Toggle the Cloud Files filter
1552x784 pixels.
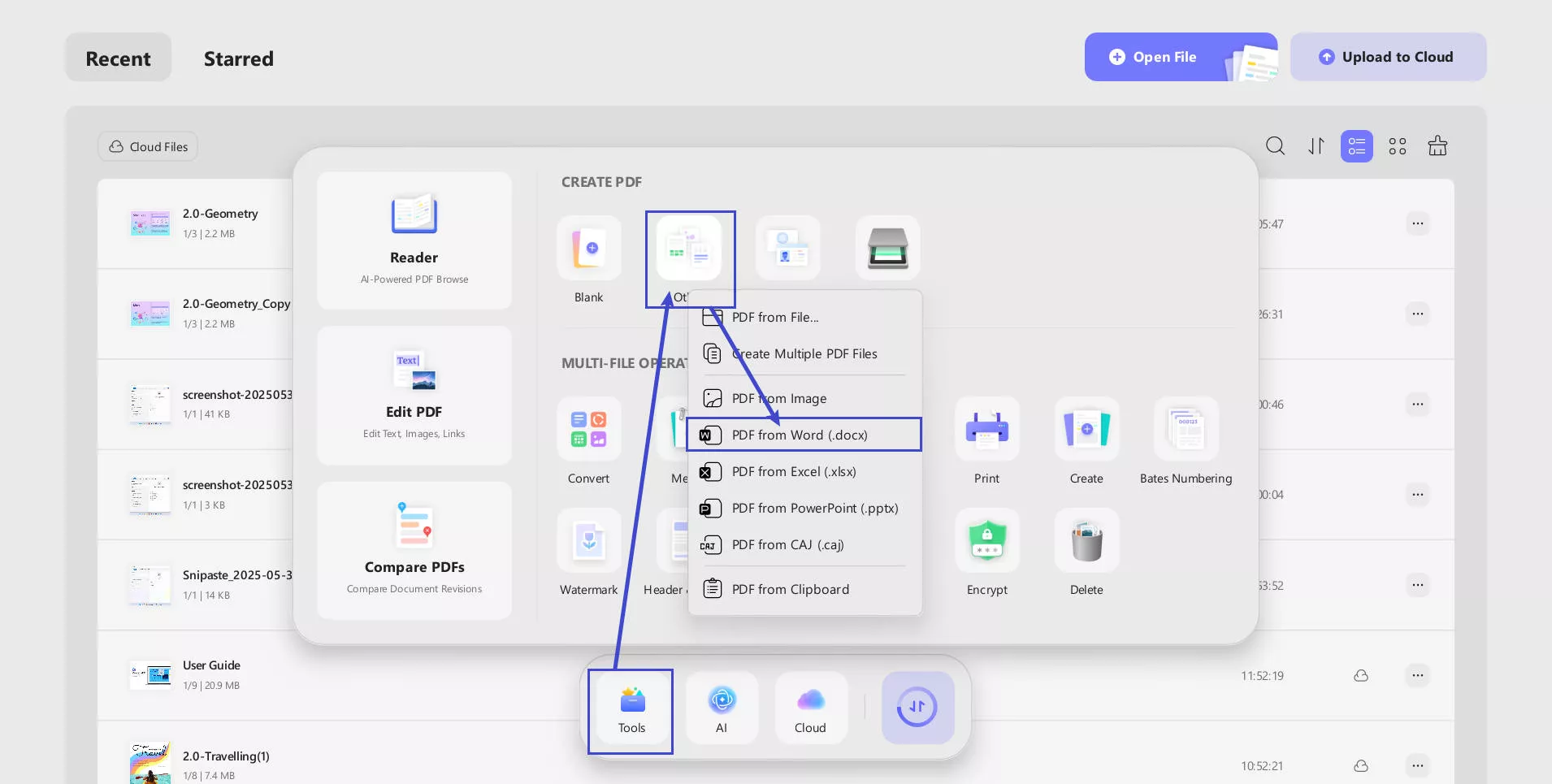[x=148, y=146]
